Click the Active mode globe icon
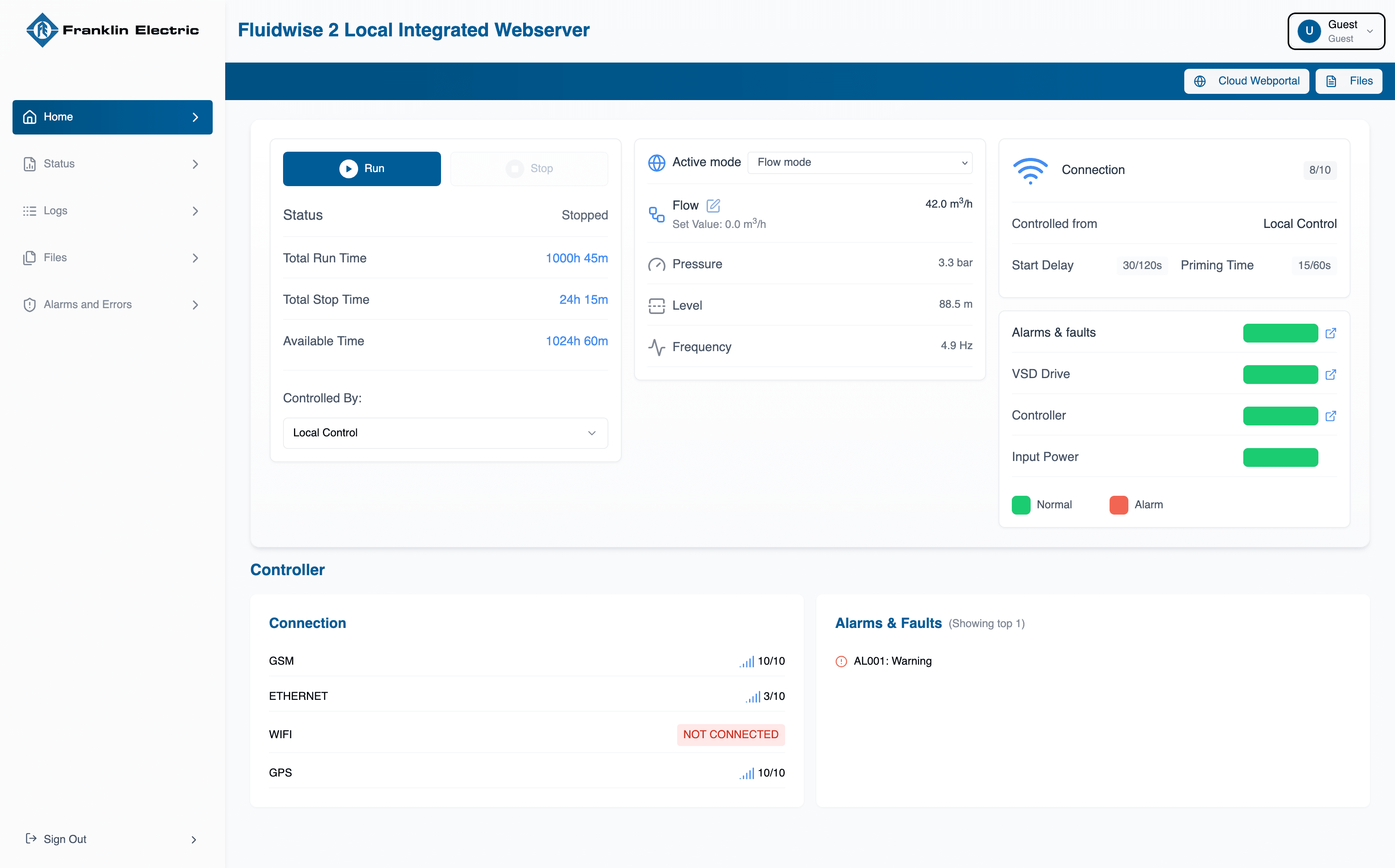This screenshot has height=868, width=1395. (656, 163)
